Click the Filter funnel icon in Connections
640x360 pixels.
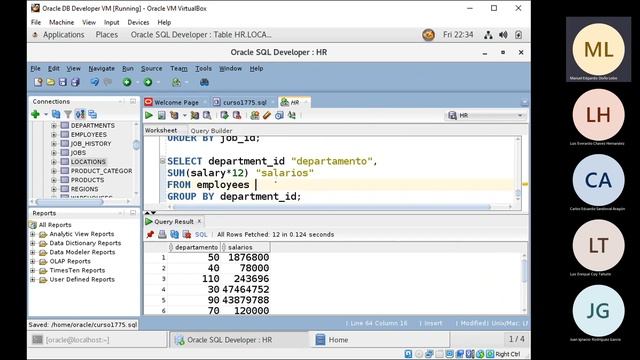(x=68, y=114)
